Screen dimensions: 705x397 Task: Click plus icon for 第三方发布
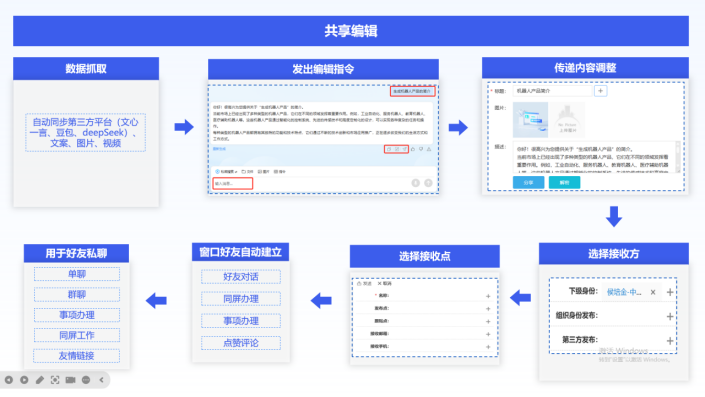(670, 341)
